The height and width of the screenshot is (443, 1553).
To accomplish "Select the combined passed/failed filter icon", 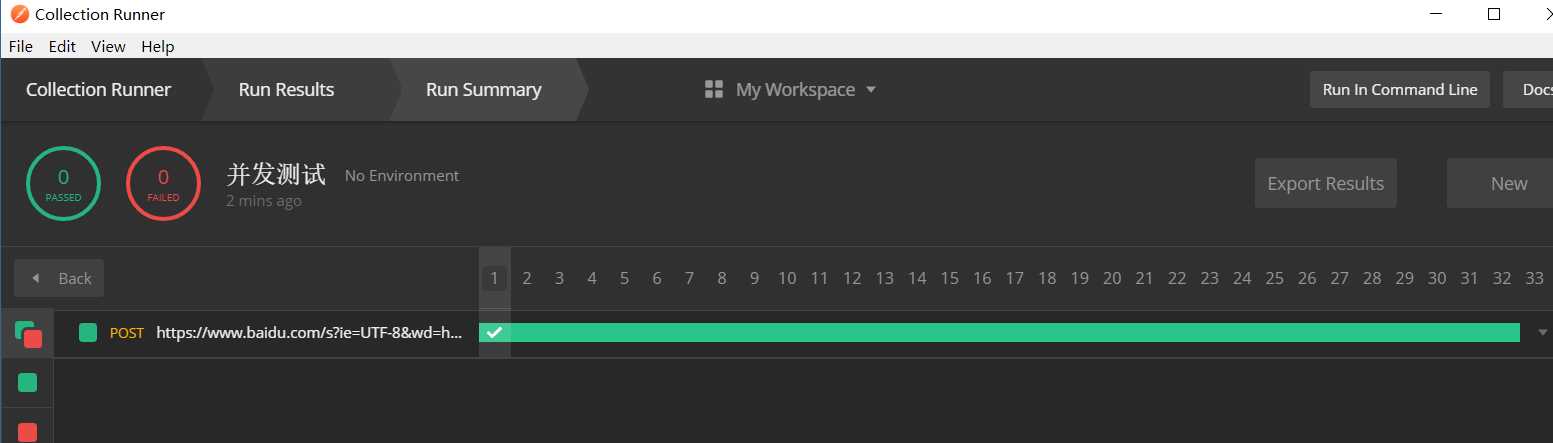I will 28,334.
